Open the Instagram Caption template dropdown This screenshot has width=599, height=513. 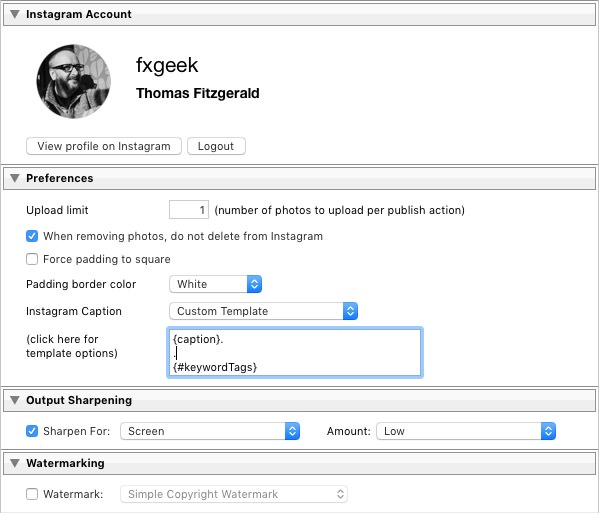264,311
